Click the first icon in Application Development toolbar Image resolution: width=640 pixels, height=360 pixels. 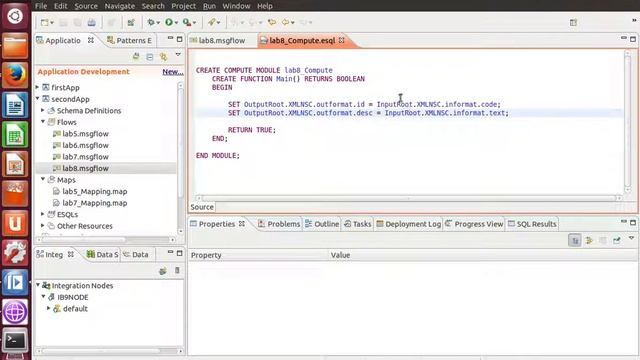click(136, 57)
